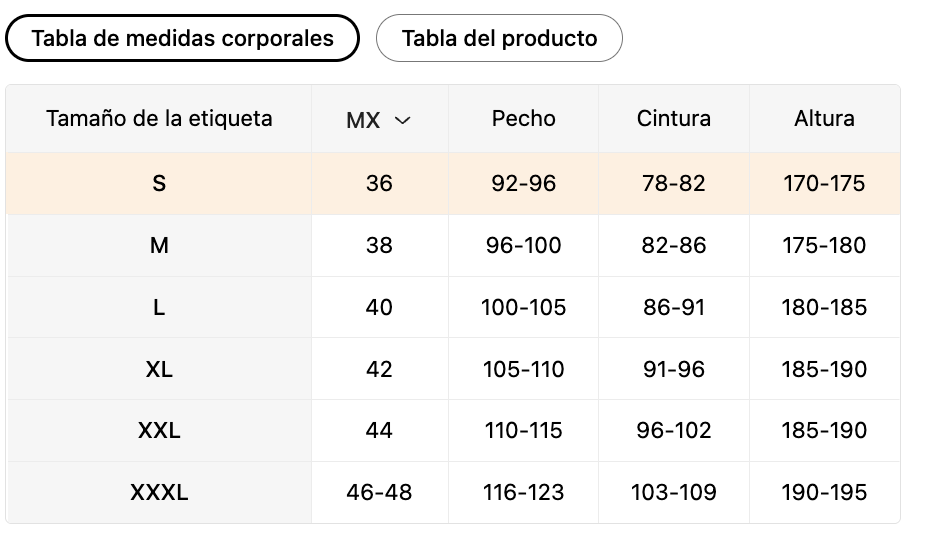
Task: Switch to Tabla de medidas corporales tab
Action: pyautogui.click(x=182, y=38)
